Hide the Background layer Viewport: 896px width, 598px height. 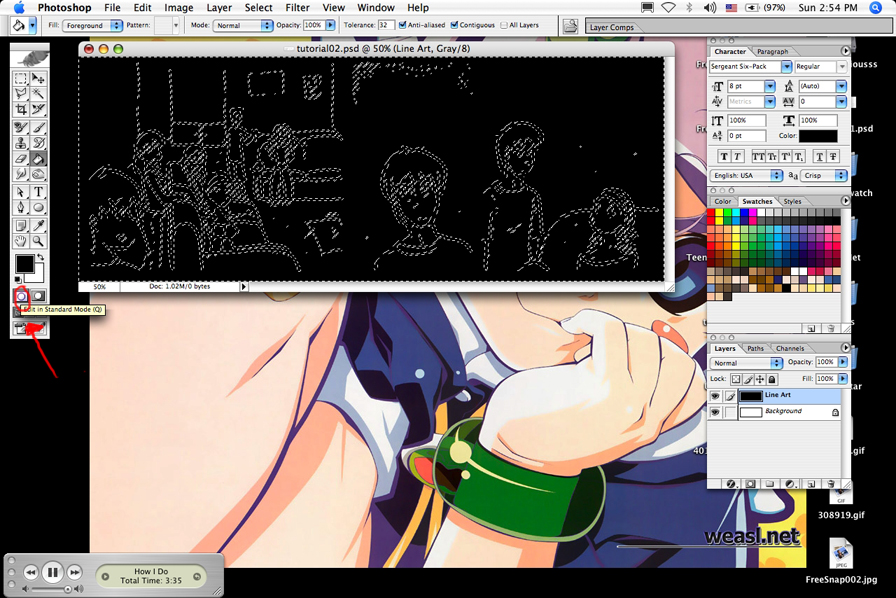[715, 412]
